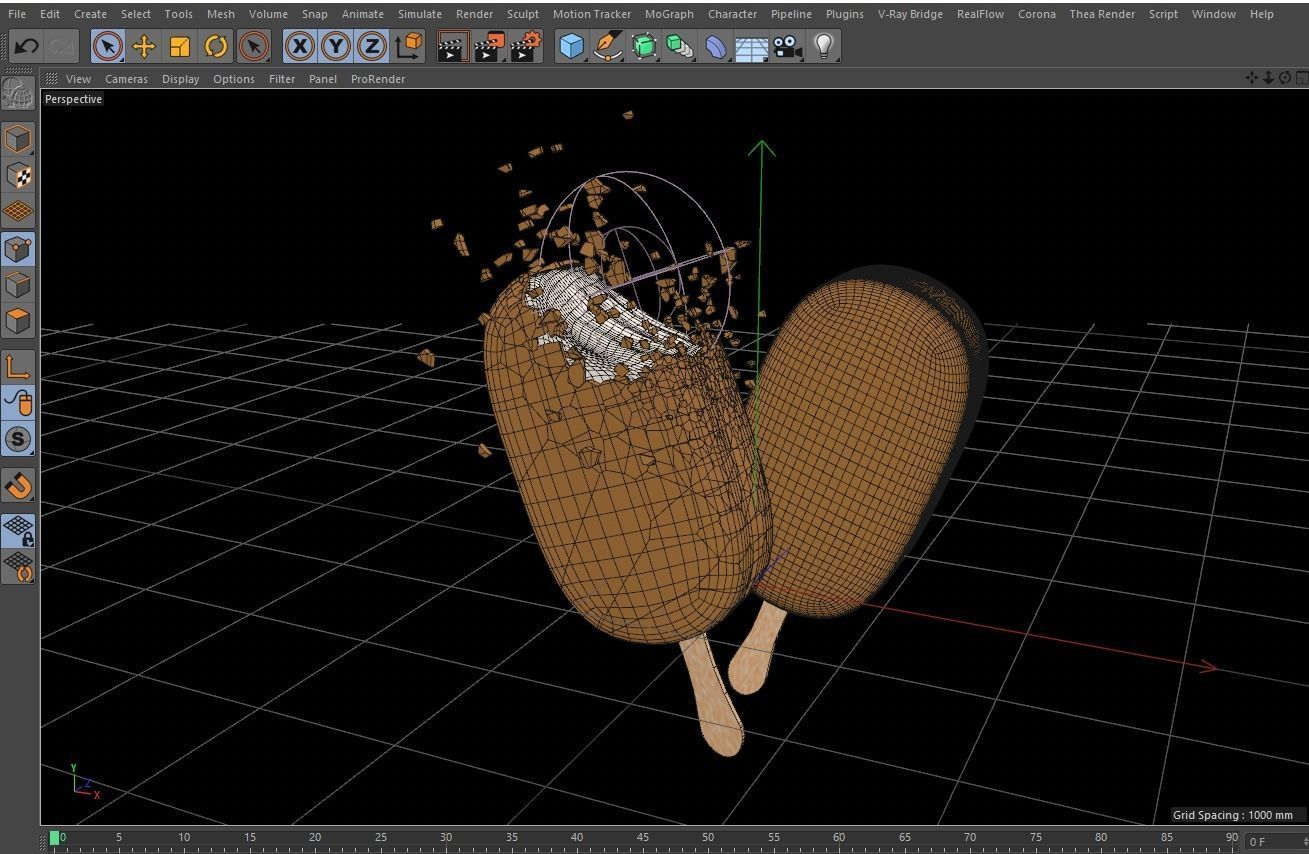Open the Sculpt menu

[523, 14]
